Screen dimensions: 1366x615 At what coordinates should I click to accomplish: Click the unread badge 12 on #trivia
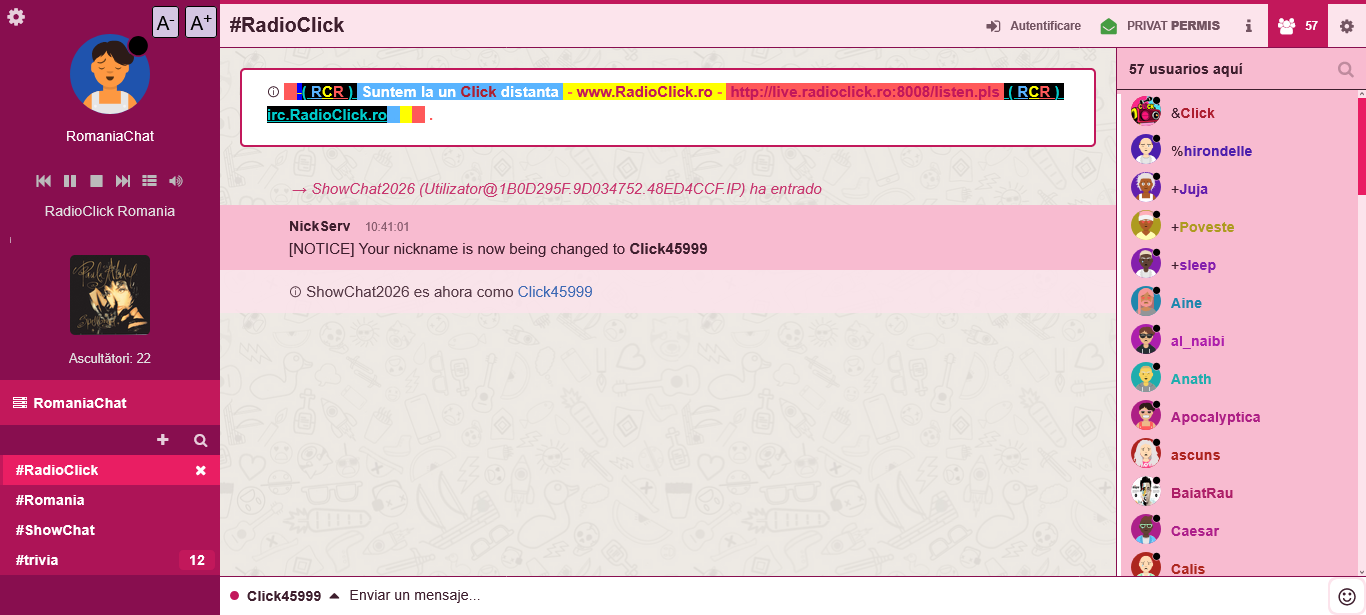(x=197, y=560)
